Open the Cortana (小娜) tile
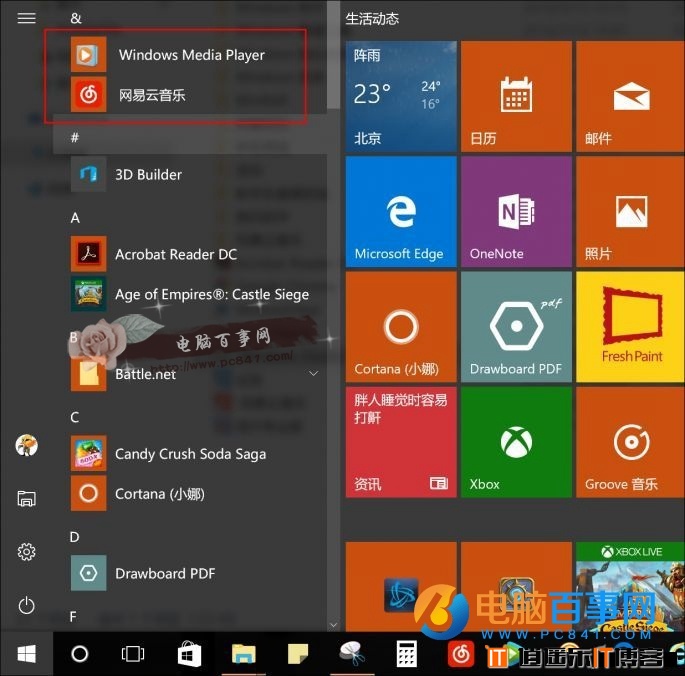685x676 pixels. click(401, 327)
